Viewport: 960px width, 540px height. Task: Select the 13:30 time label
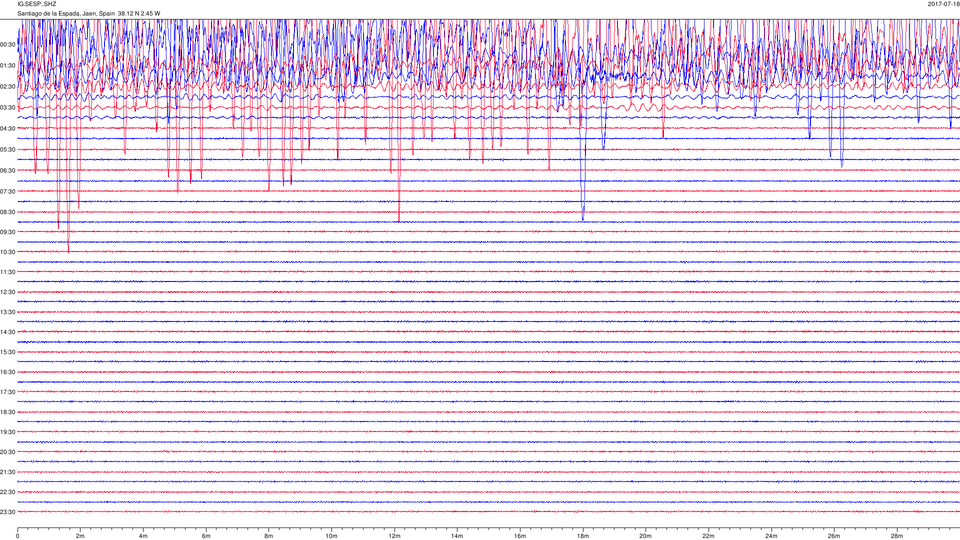click(x=8, y=312)
